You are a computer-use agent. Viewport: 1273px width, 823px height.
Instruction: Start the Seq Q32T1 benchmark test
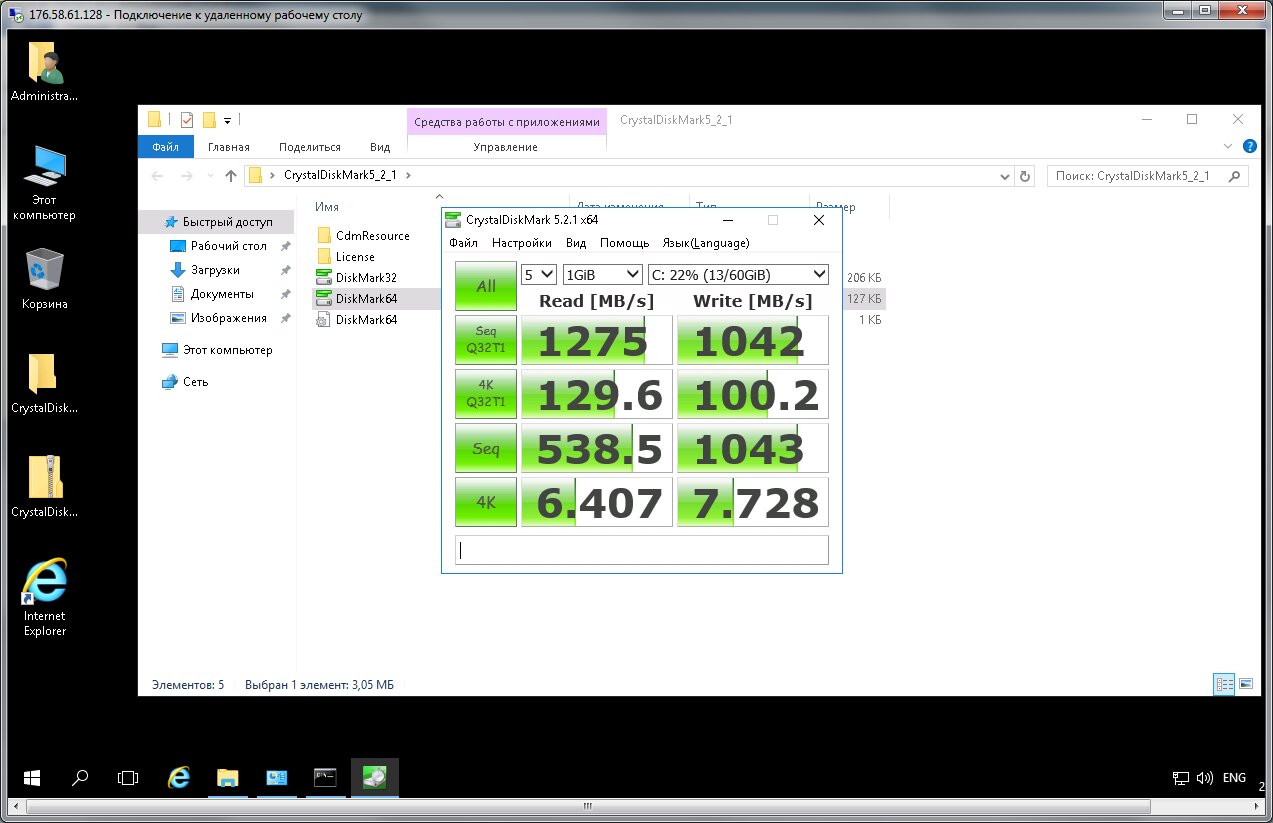[486, 341]
